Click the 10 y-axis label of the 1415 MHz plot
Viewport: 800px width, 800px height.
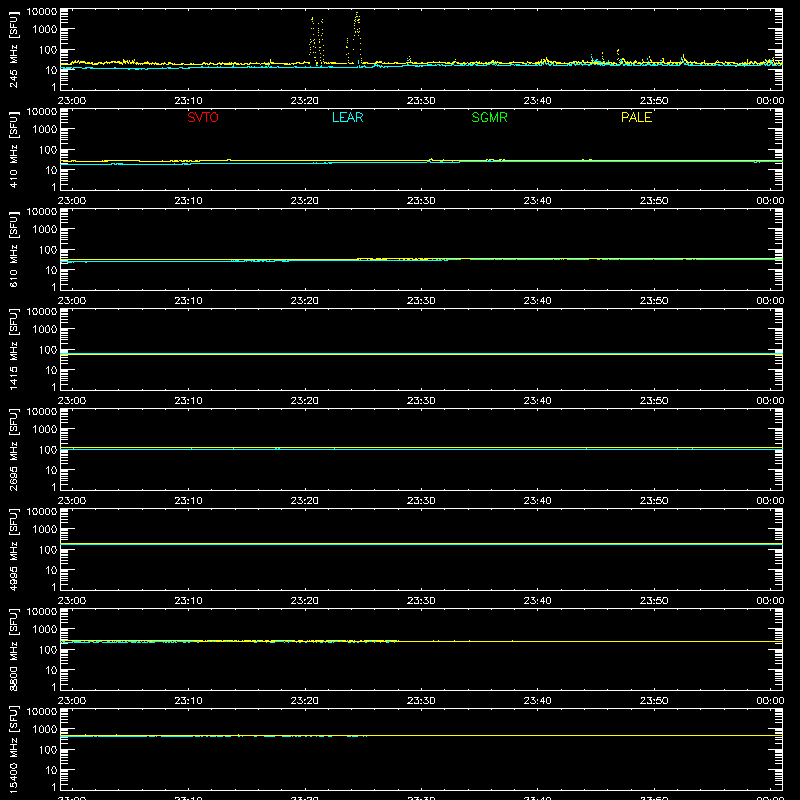tap(51, 370)
